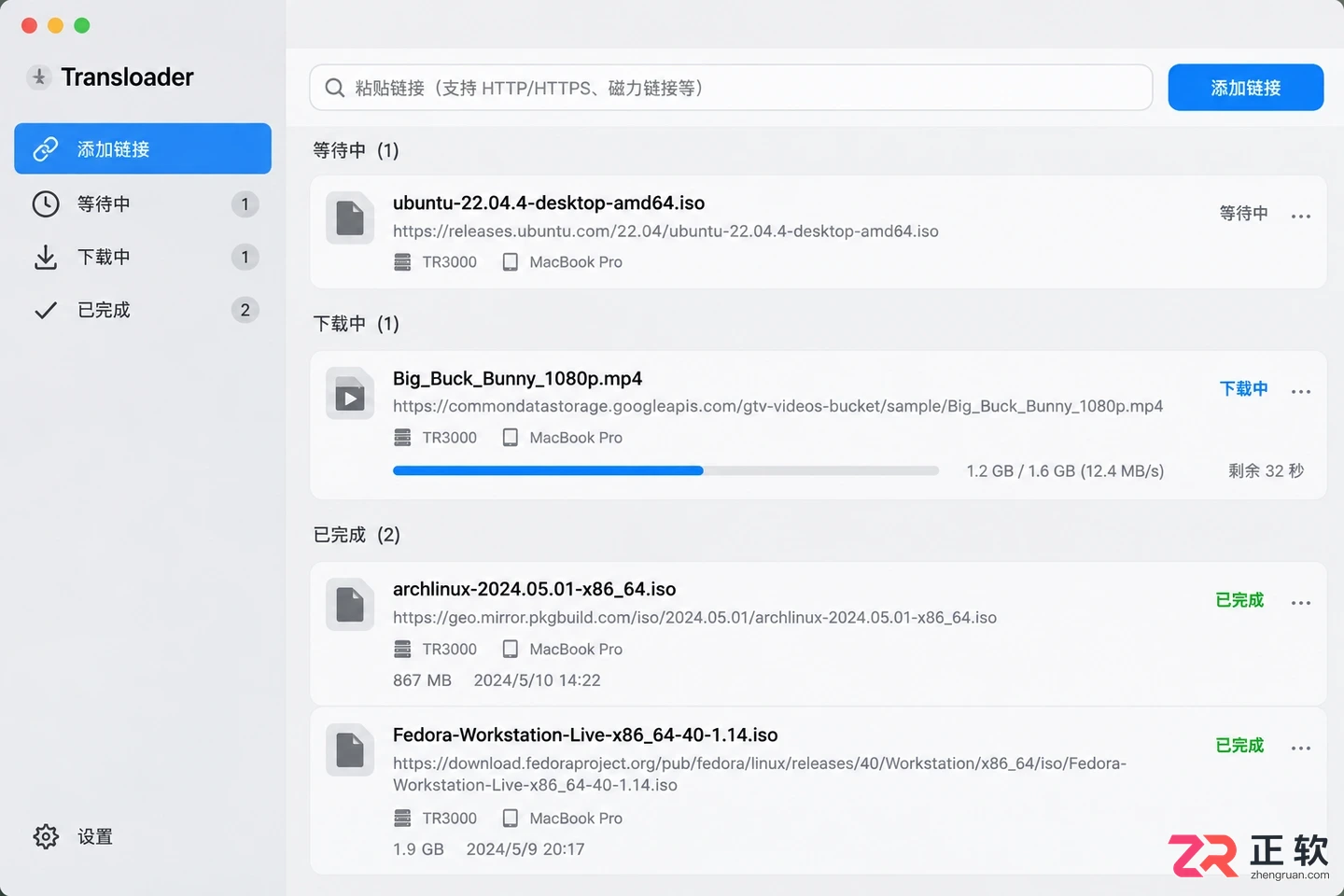Click the 已完成 (2) section header
1344x896 pixels.
(357, 535)
